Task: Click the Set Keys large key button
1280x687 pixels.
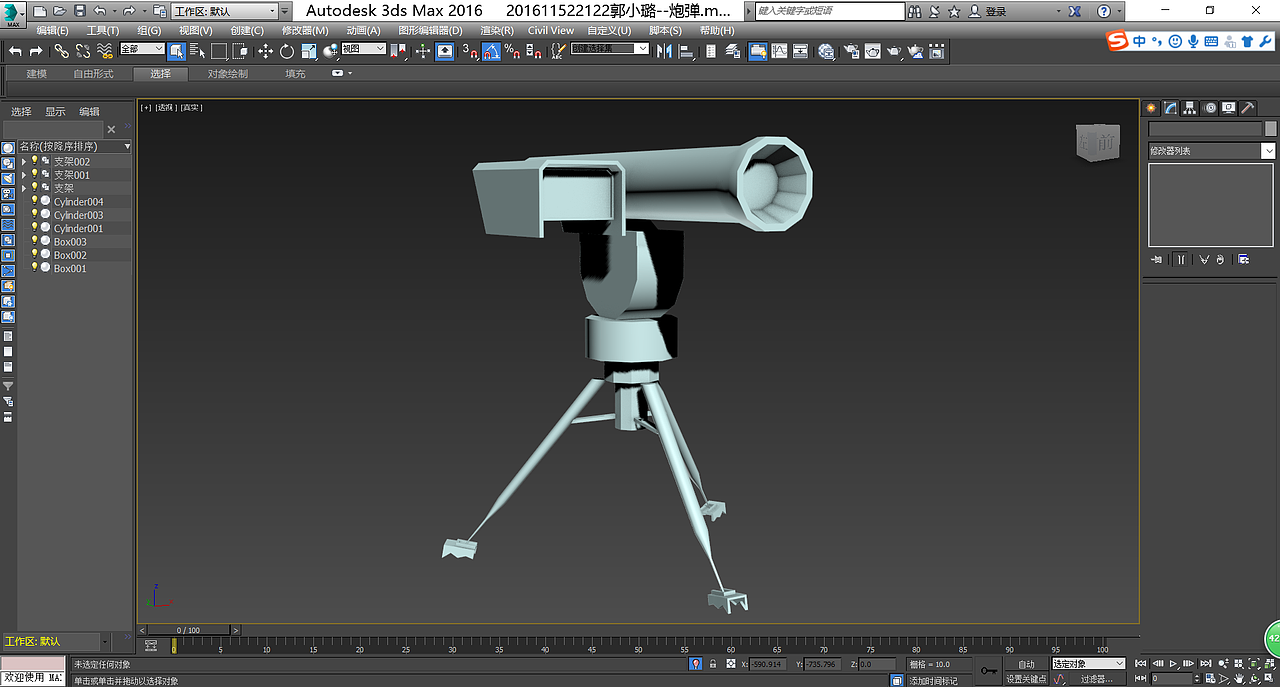Action: coord(989,670)
